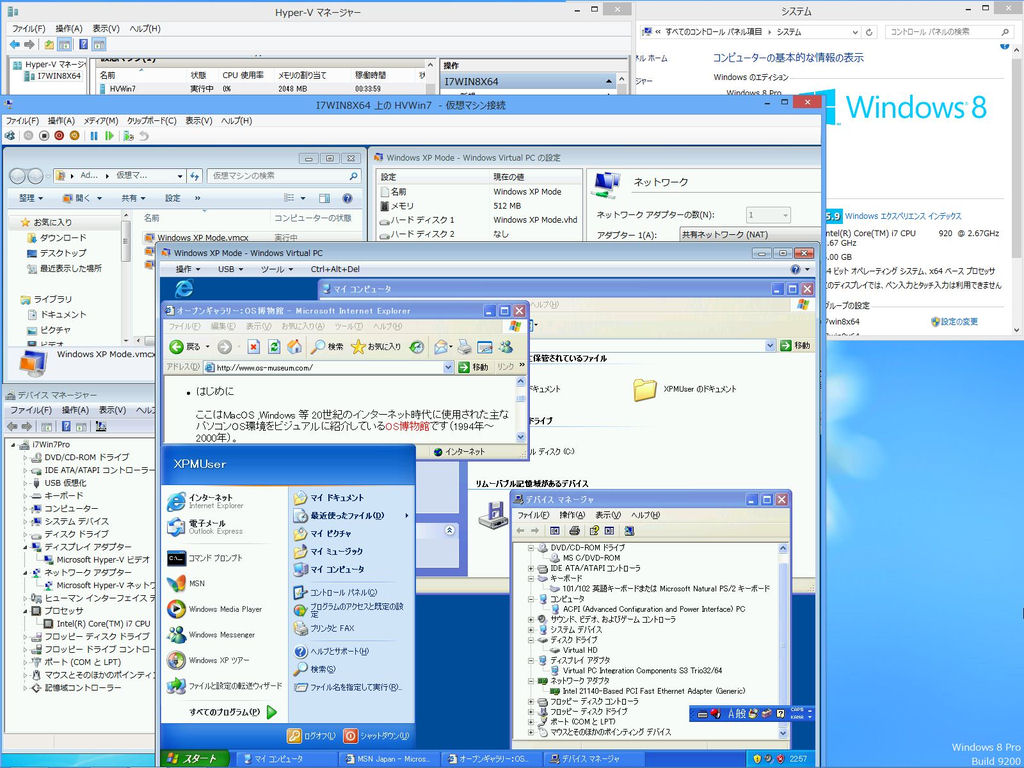The width and height of the screenshot is (1024, 768).
Task: Click シャットダウン in XP Start menu
Action: [x=377, y=735]
